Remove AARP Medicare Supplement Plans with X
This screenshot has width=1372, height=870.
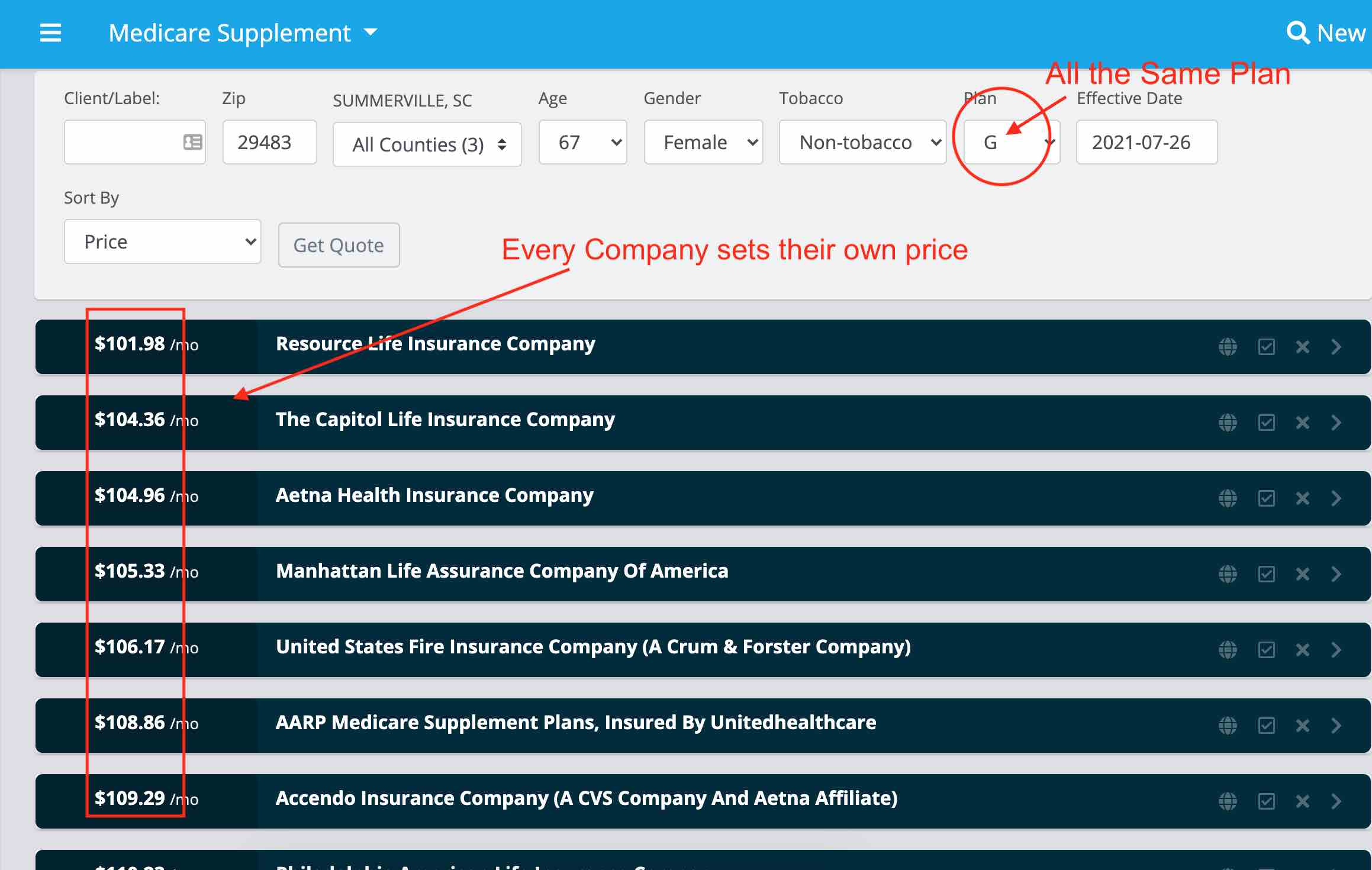(1302, 726)
